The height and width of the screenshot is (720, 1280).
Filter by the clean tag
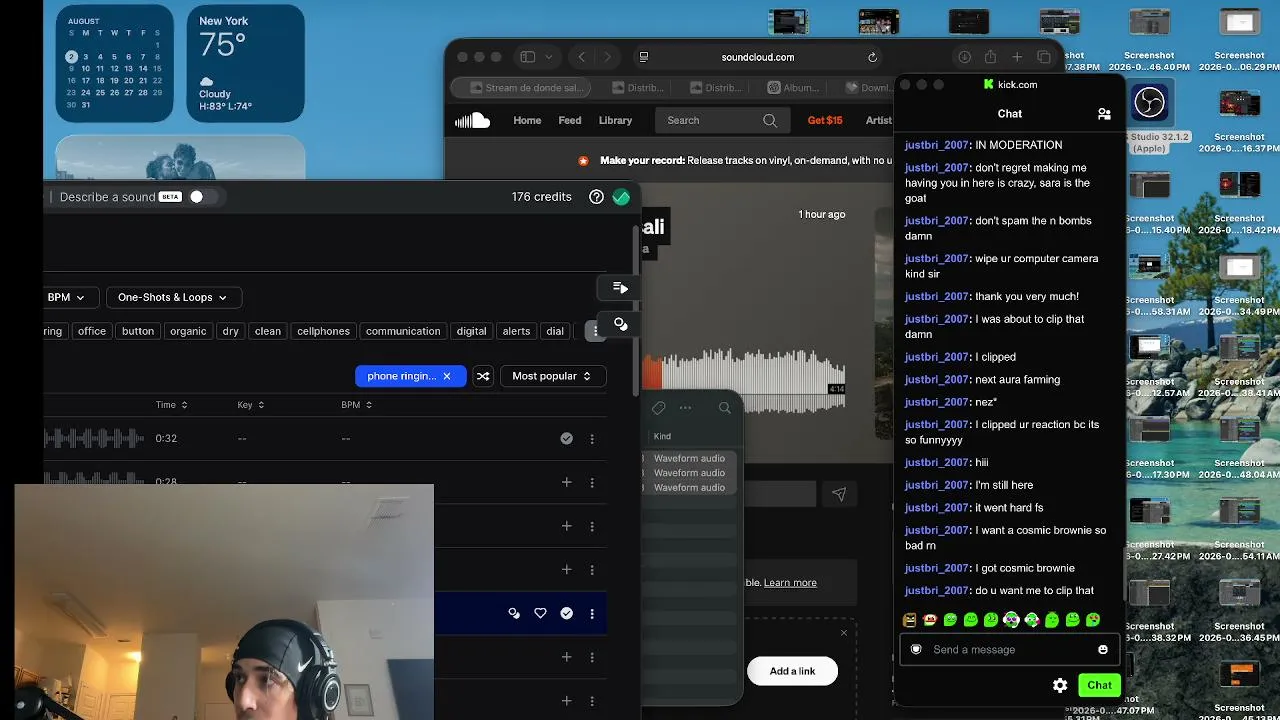pos(268,331)
